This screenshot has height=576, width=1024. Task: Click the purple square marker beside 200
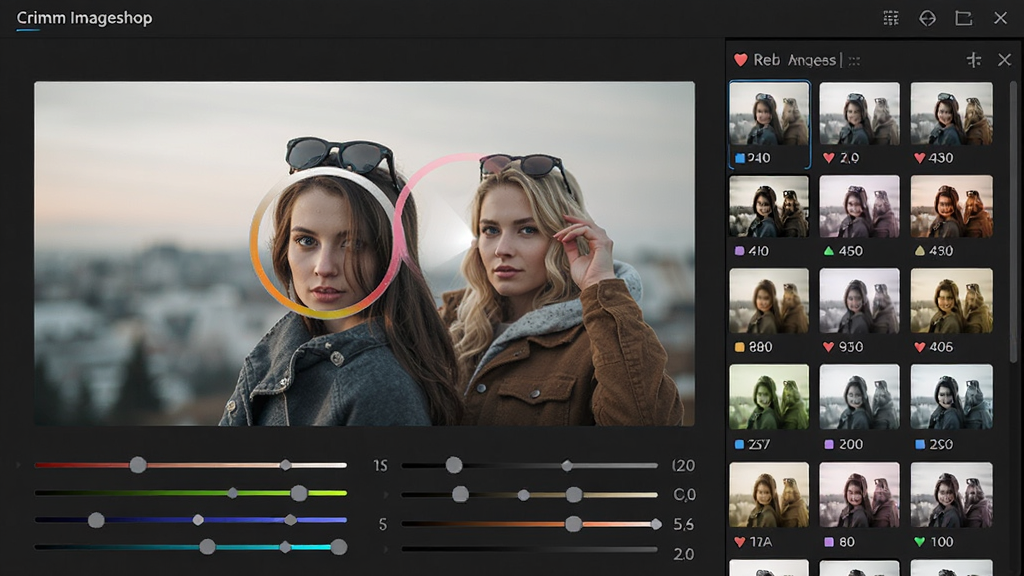coord(829,445)
